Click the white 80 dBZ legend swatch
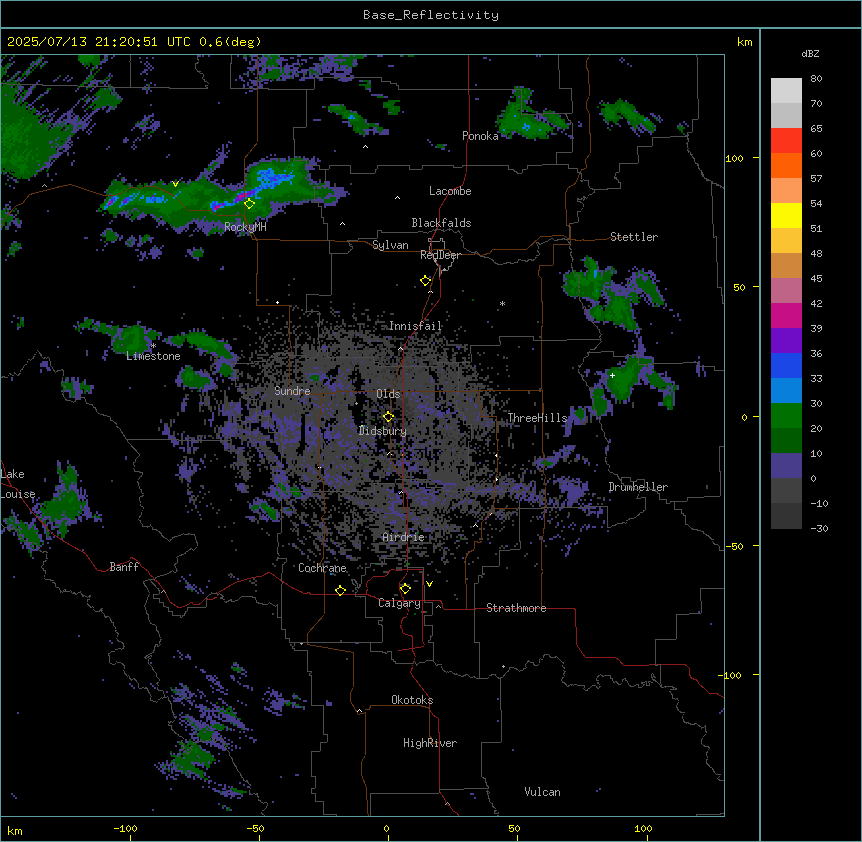862x842 pixels. pos(786,90)
